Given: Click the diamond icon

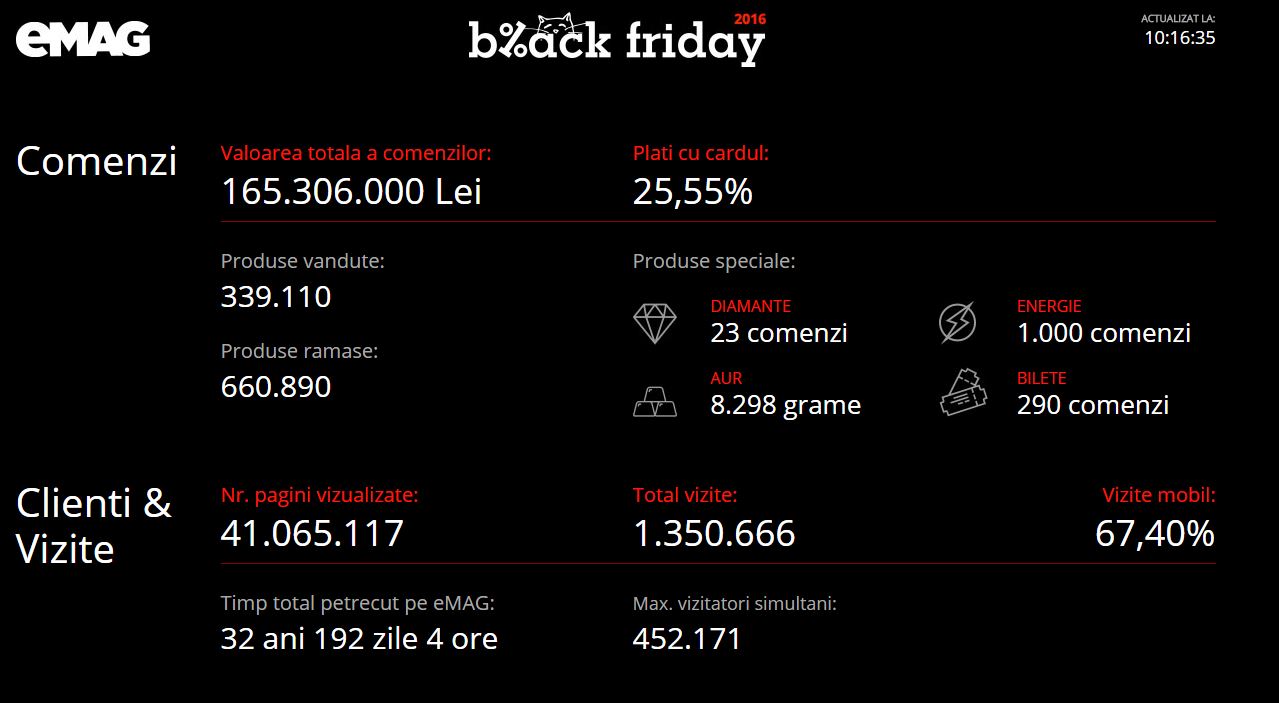Looking at the screenshot, I should coord(655,323).
